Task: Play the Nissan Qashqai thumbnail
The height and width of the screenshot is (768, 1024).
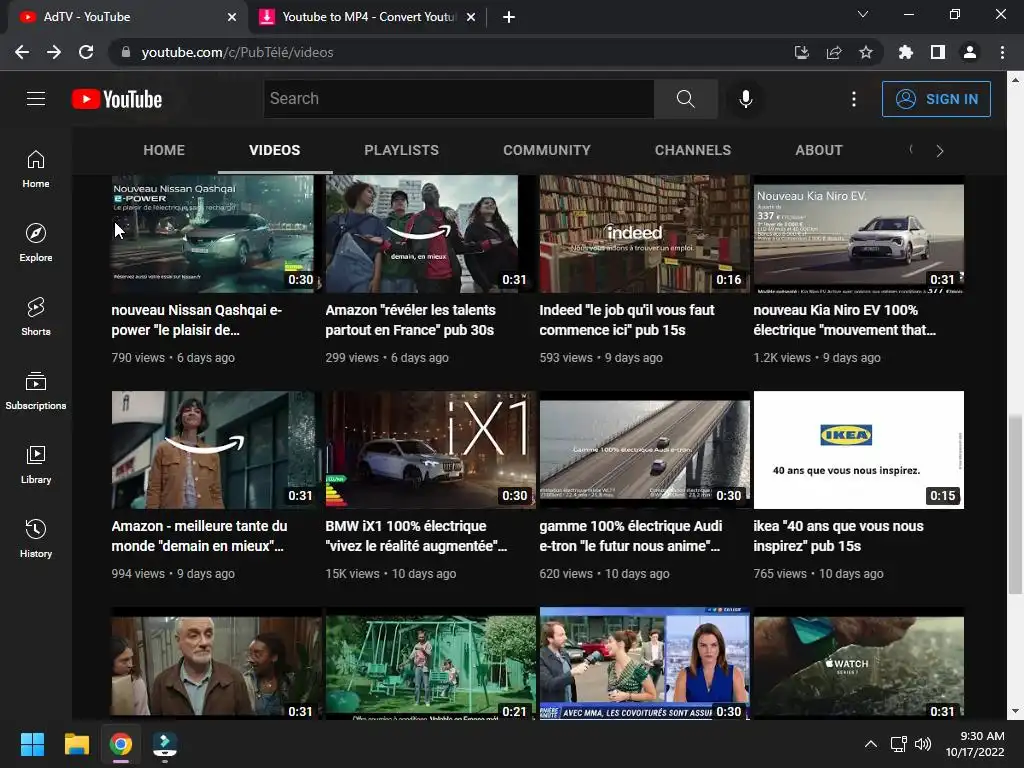Action: coord(216,234)
